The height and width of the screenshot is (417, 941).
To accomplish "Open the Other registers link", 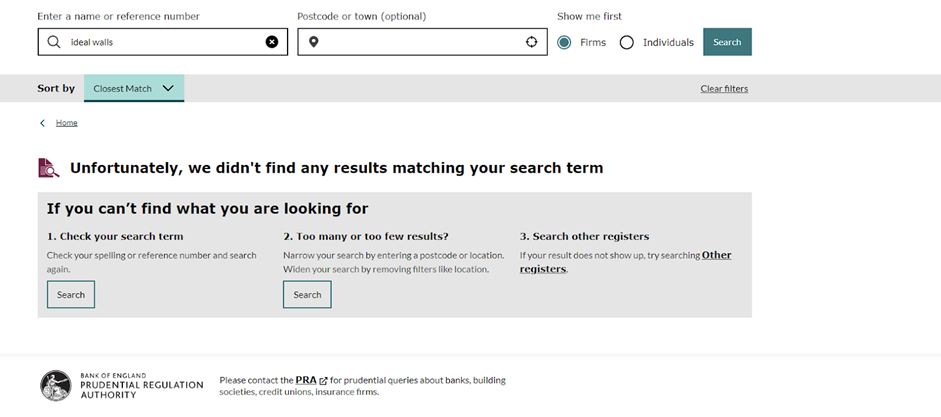I will coord(625,262).
